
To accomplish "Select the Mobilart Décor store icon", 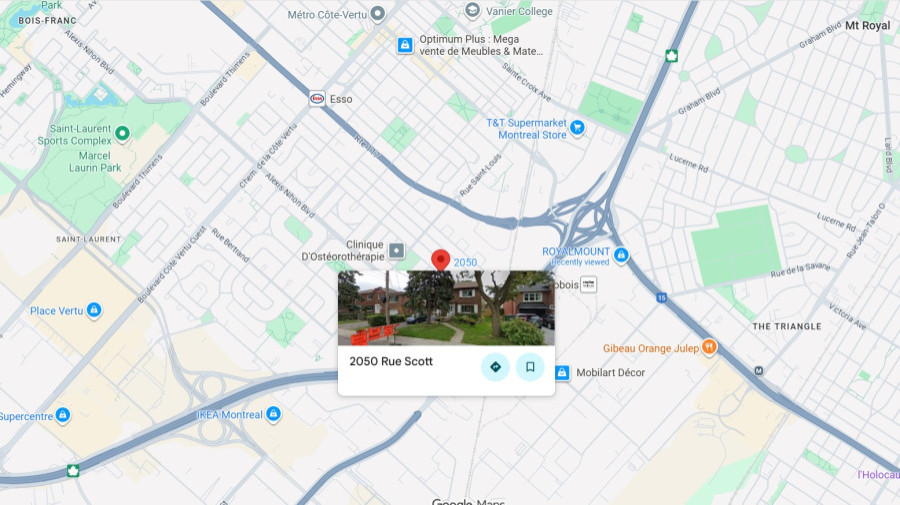I will 562,372.
